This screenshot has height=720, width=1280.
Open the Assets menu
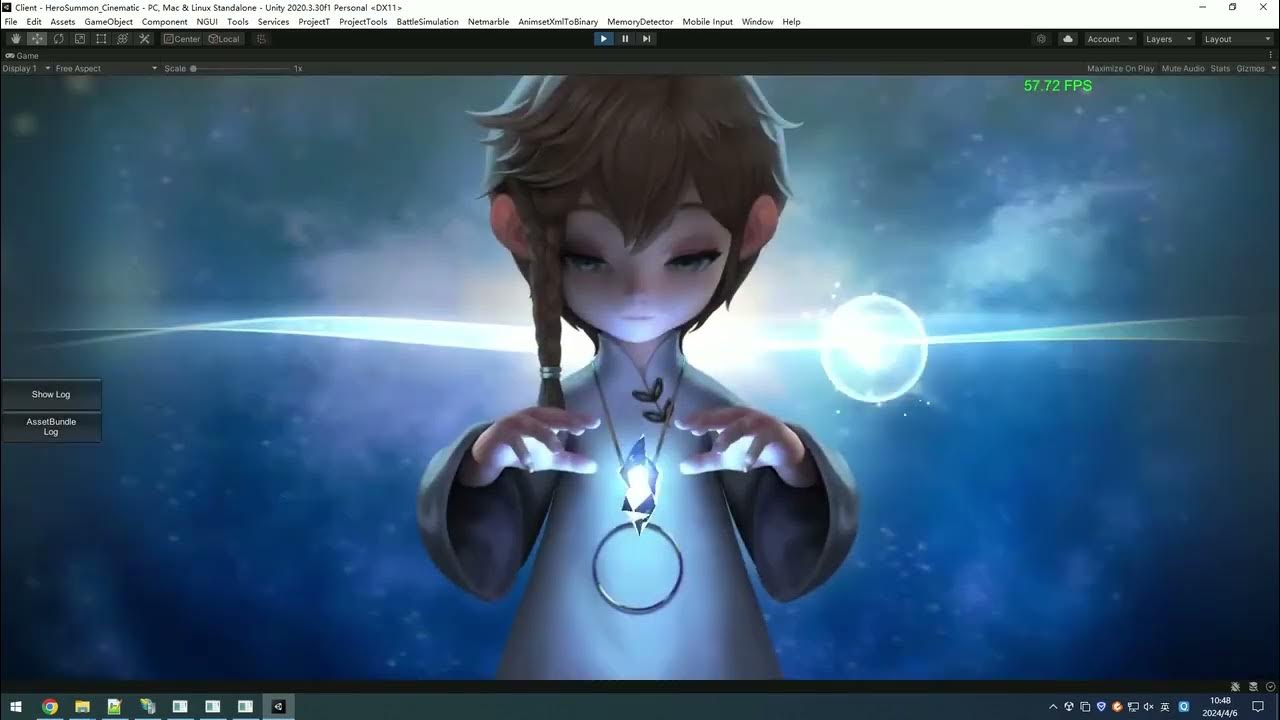click(x=63, y=22)
